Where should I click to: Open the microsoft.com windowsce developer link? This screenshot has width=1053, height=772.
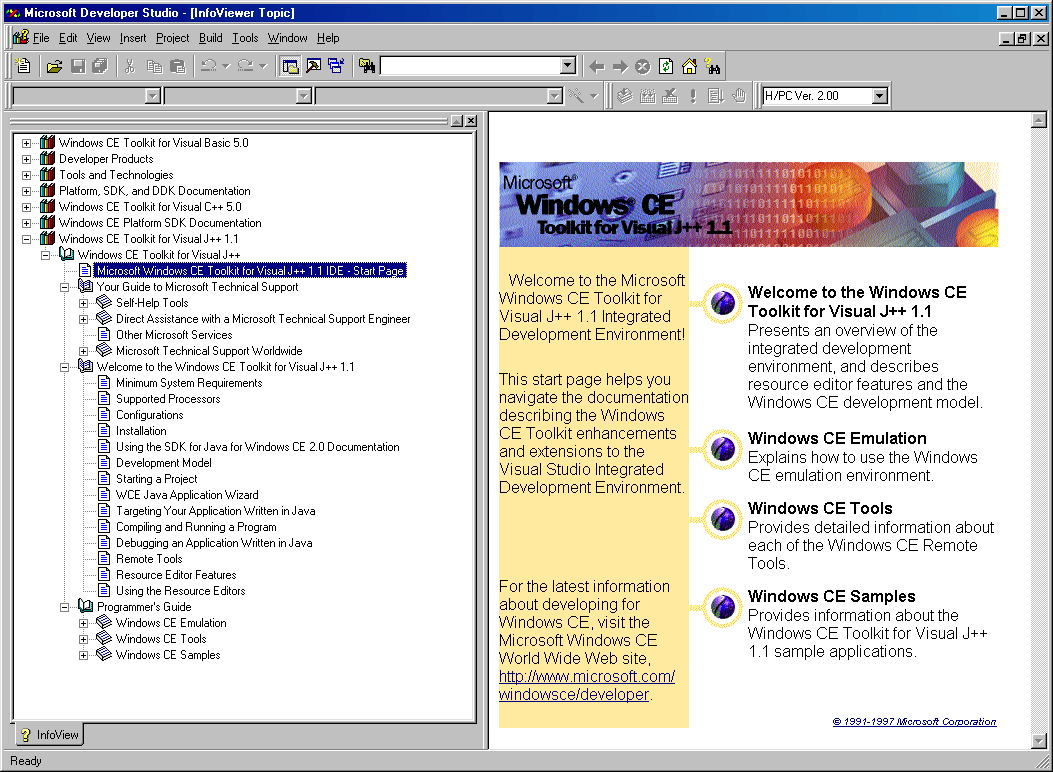point(586,685)
